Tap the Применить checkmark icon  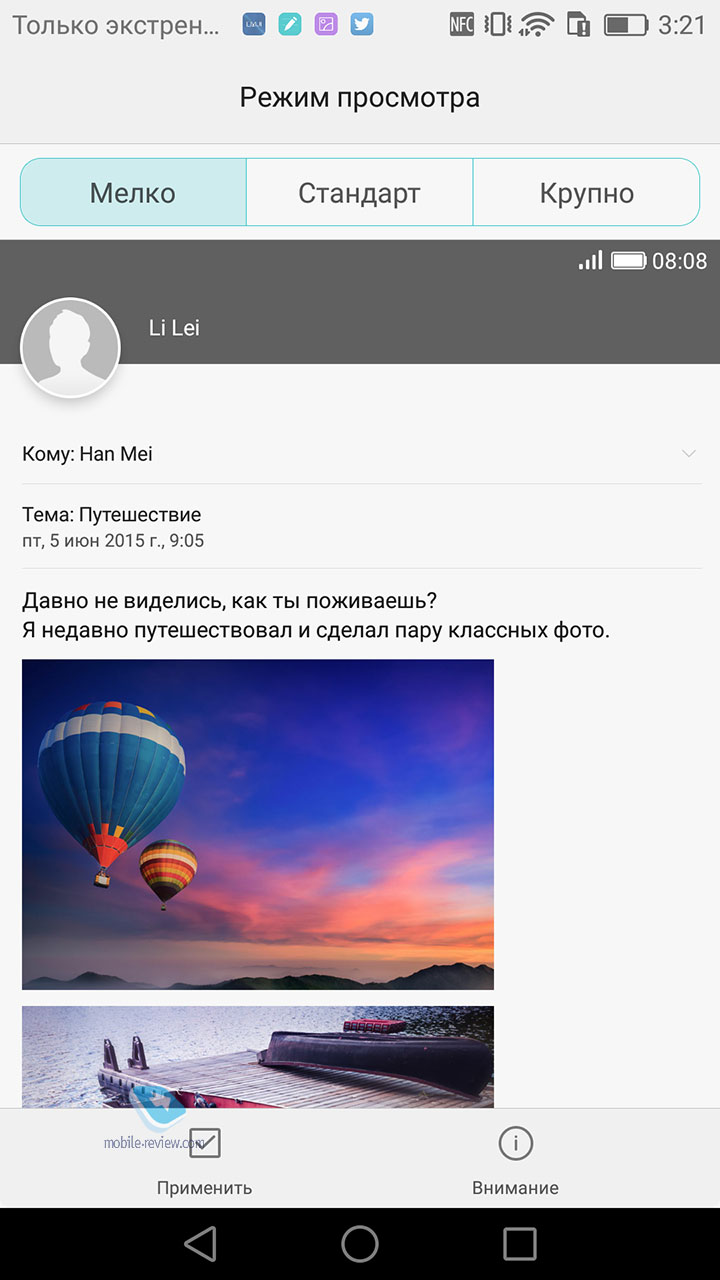pos(204,1143)
